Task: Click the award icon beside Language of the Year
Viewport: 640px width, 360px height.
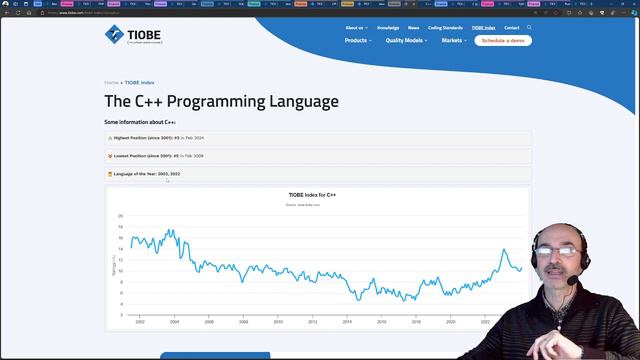Action: pyautogui.click(x=110, y=174)
